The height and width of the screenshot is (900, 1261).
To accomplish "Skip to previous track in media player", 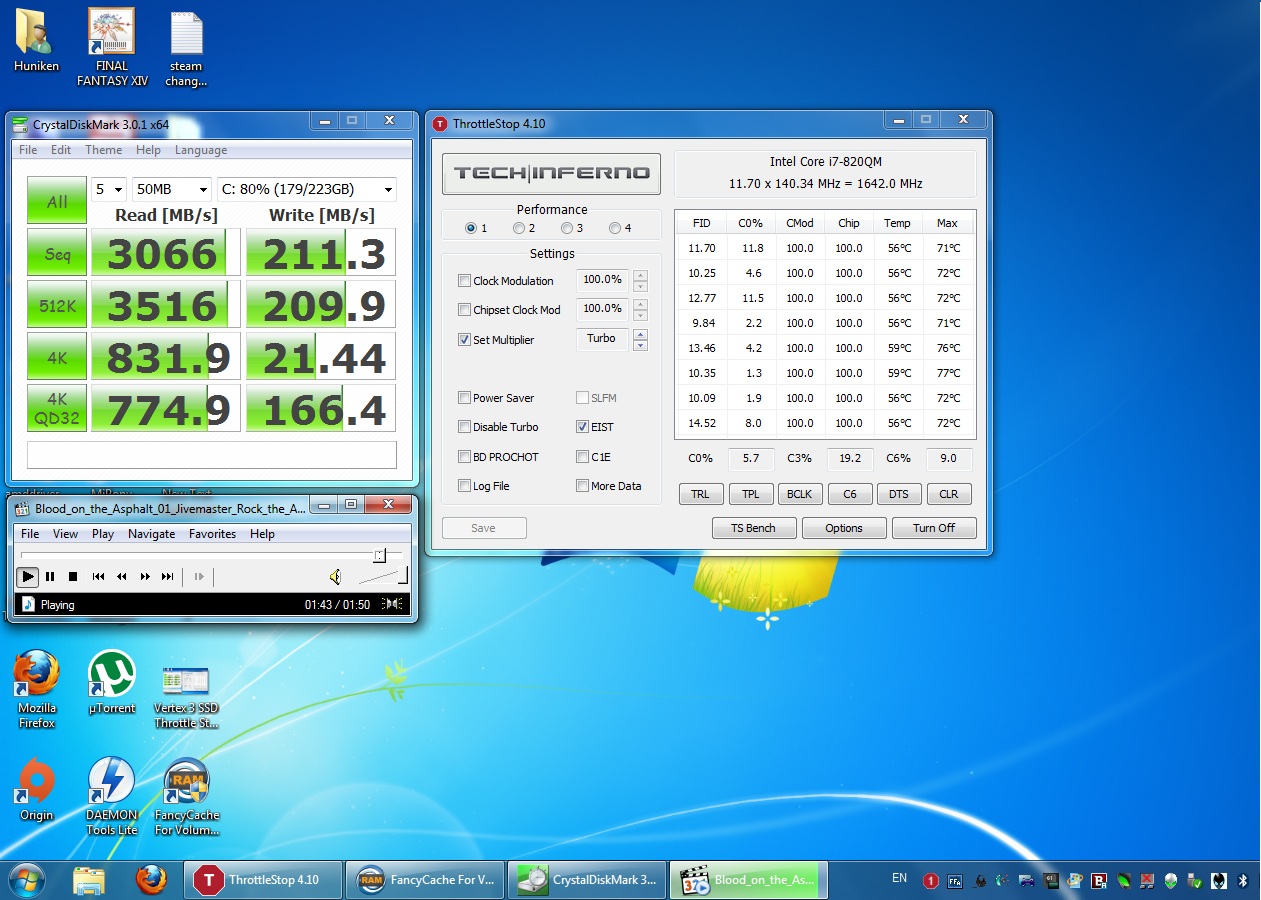I will pyautogui.click(x=98, y=576).
